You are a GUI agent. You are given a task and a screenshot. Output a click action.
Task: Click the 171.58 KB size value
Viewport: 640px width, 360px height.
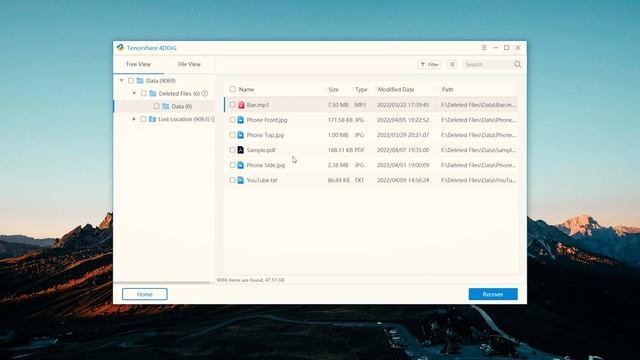[x=340, y=120]
